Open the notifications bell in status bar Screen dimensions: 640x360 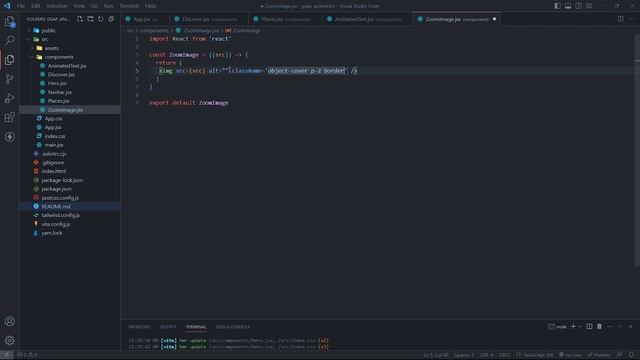(x=631, y=355)
